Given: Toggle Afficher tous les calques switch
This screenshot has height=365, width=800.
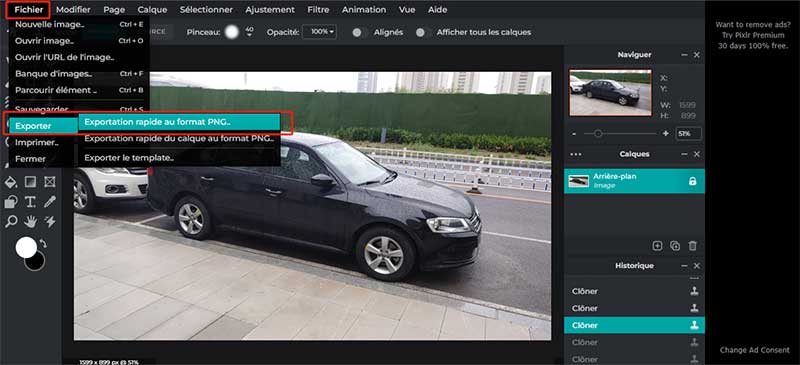Looking at the screenshot, I should (x=422, y=32).
